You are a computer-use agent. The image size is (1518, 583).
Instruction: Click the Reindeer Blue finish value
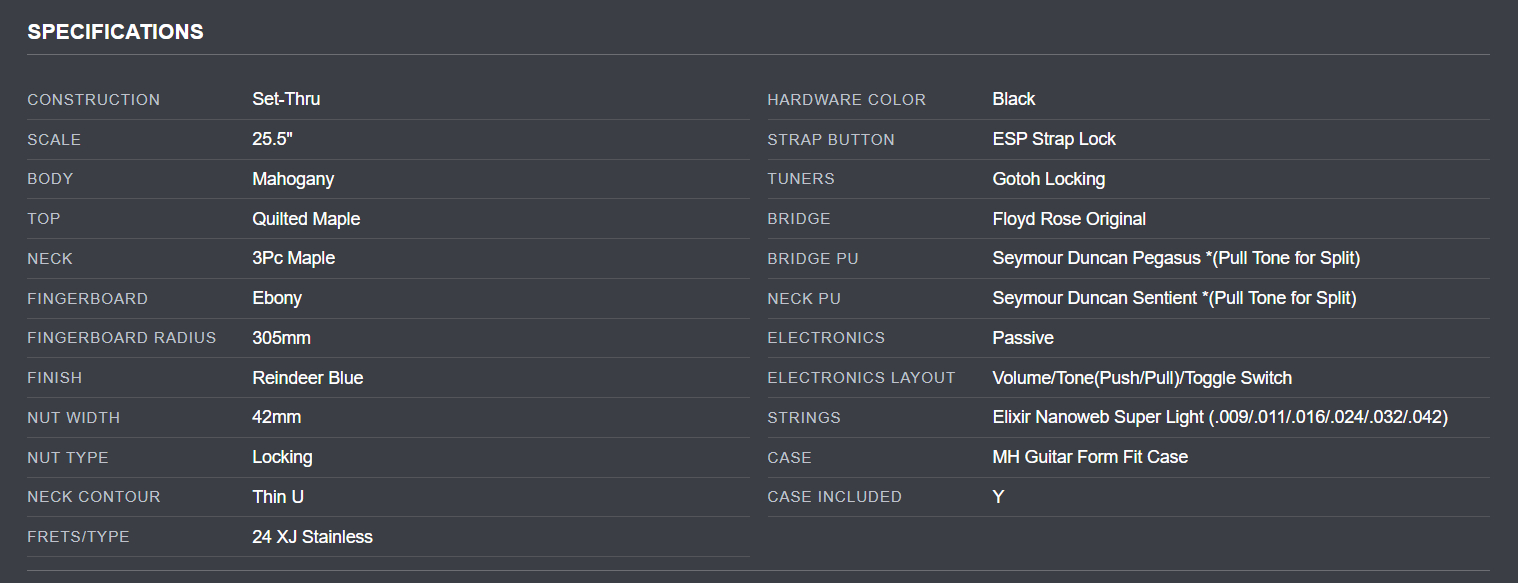click(308, 378)
